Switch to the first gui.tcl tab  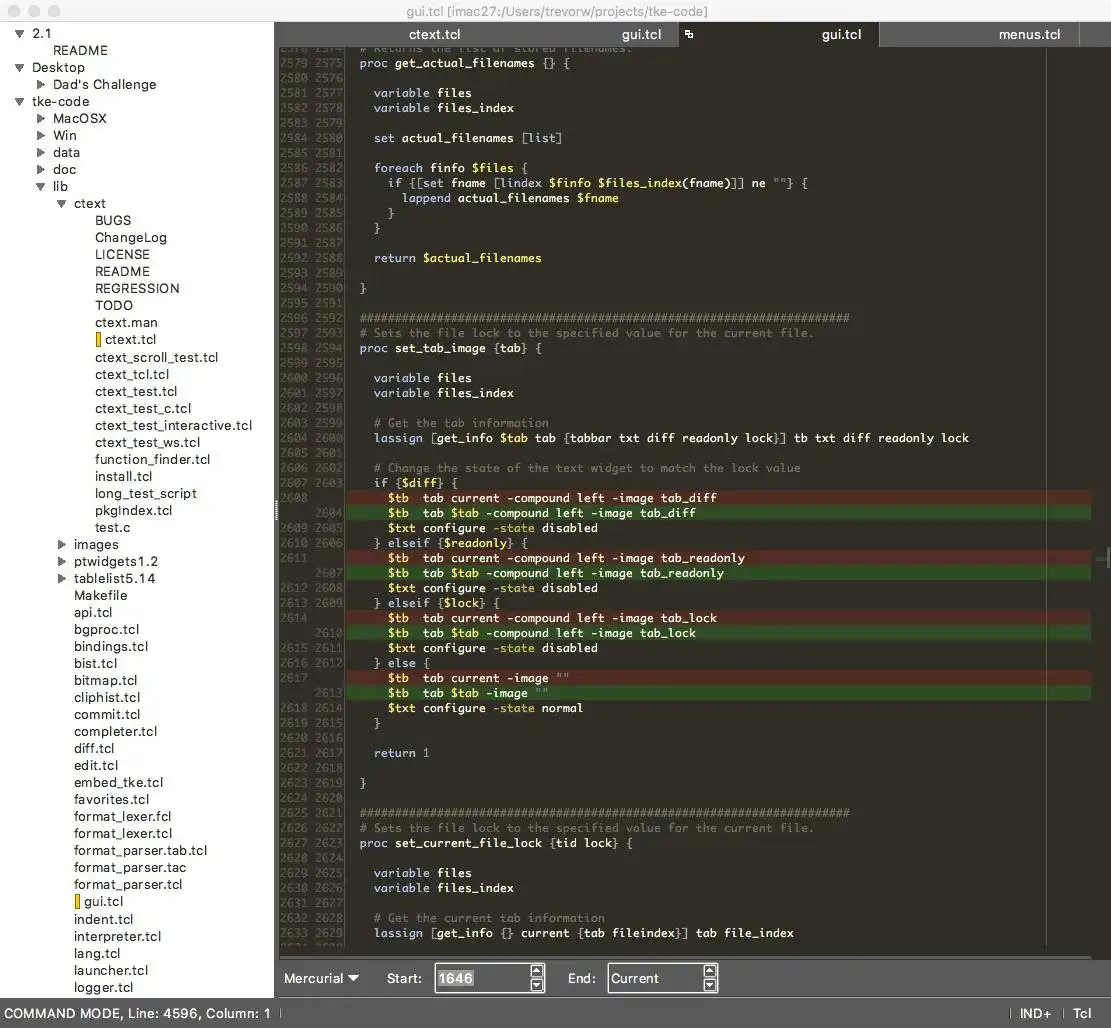(641, 35)
